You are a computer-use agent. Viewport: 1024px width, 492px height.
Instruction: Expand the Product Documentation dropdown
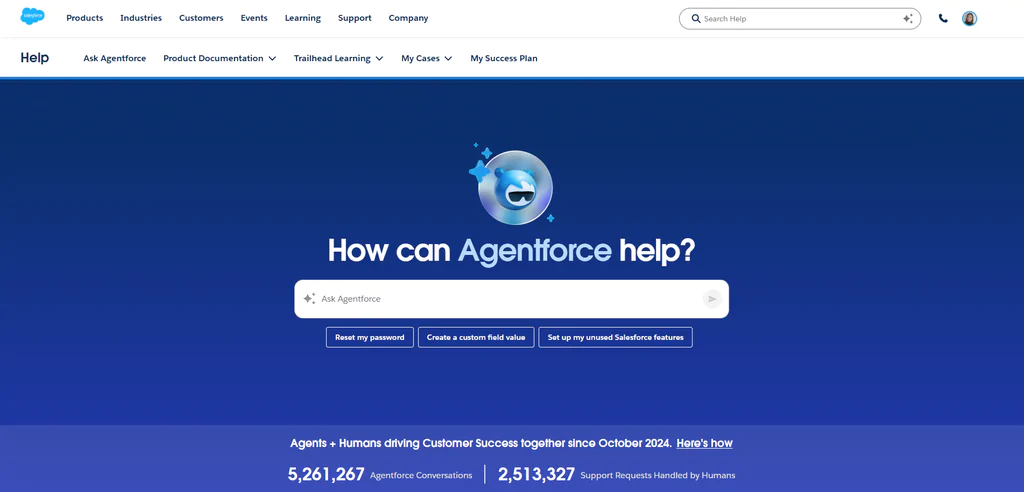click(x=219, y=58)
